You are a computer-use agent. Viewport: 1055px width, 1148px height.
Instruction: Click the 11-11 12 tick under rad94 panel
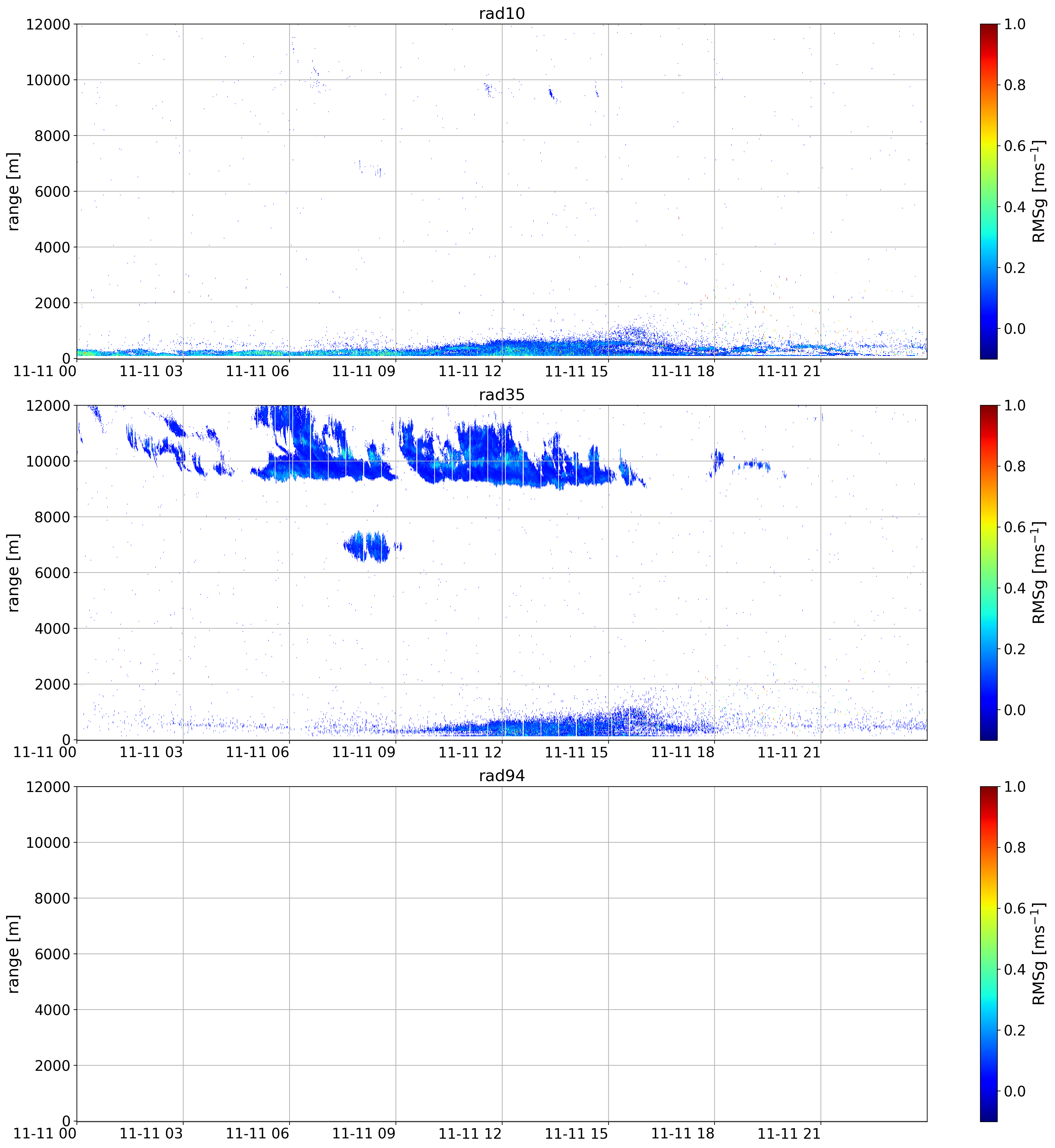point(470,1134)
